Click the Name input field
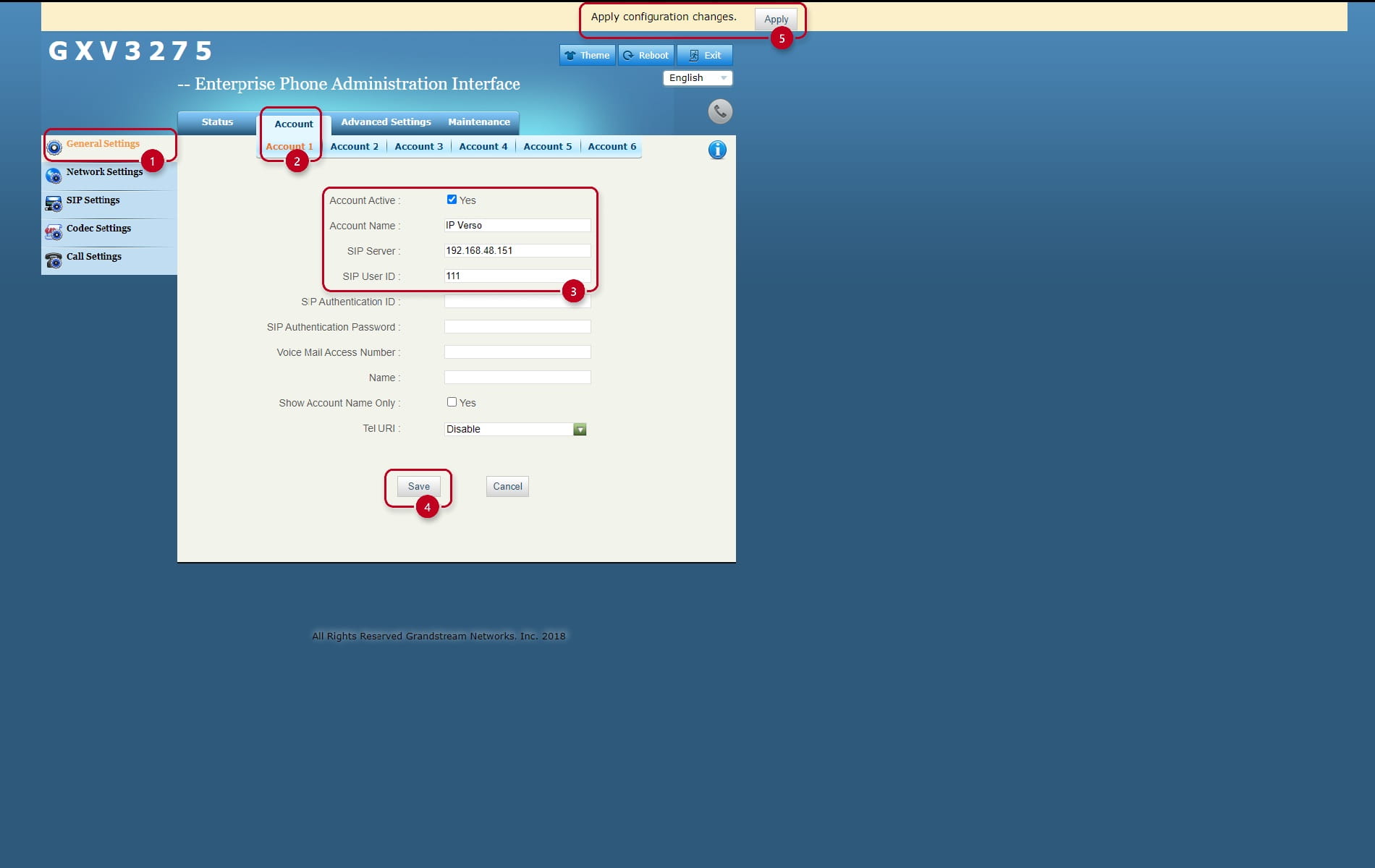 [x=517, y=377]
